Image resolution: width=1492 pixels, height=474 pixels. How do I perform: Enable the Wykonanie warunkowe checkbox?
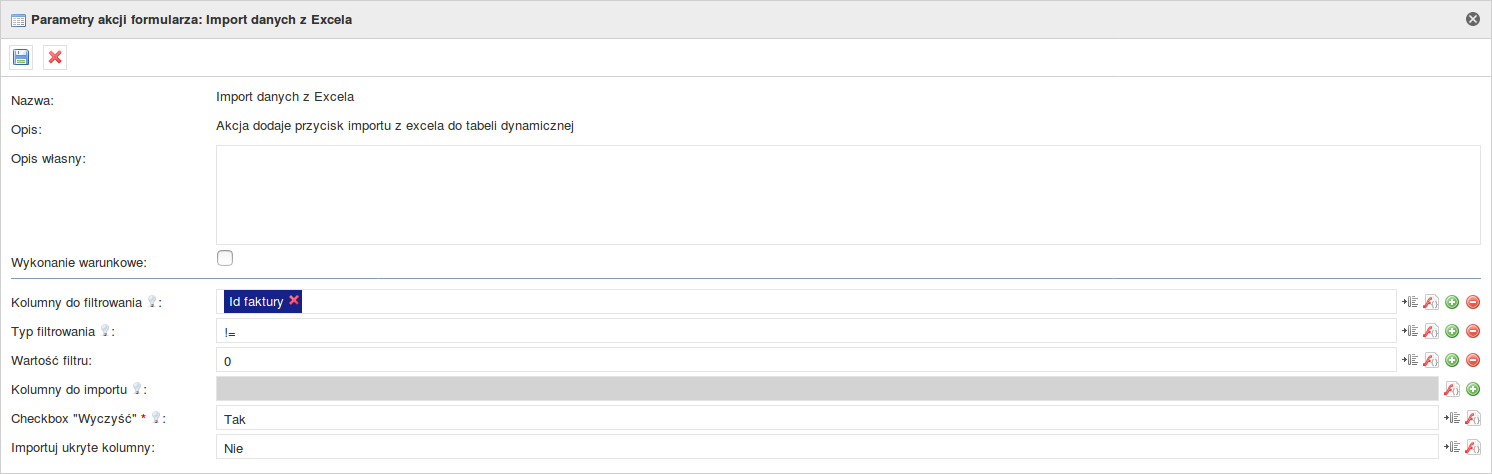pos(225,258)
